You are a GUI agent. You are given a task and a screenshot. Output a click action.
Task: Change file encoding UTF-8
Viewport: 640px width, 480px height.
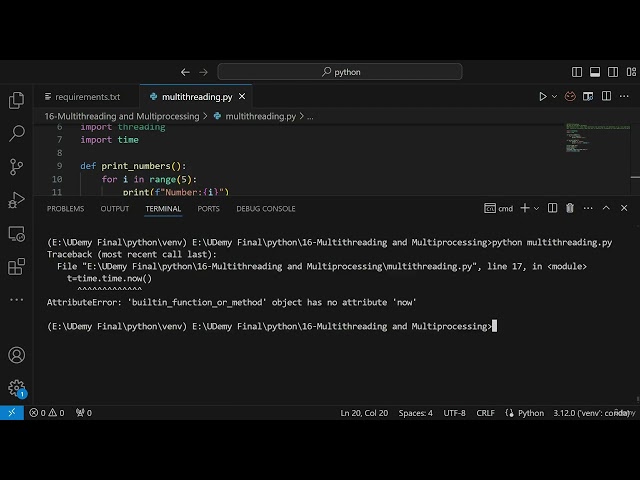(x=454, y=413)
